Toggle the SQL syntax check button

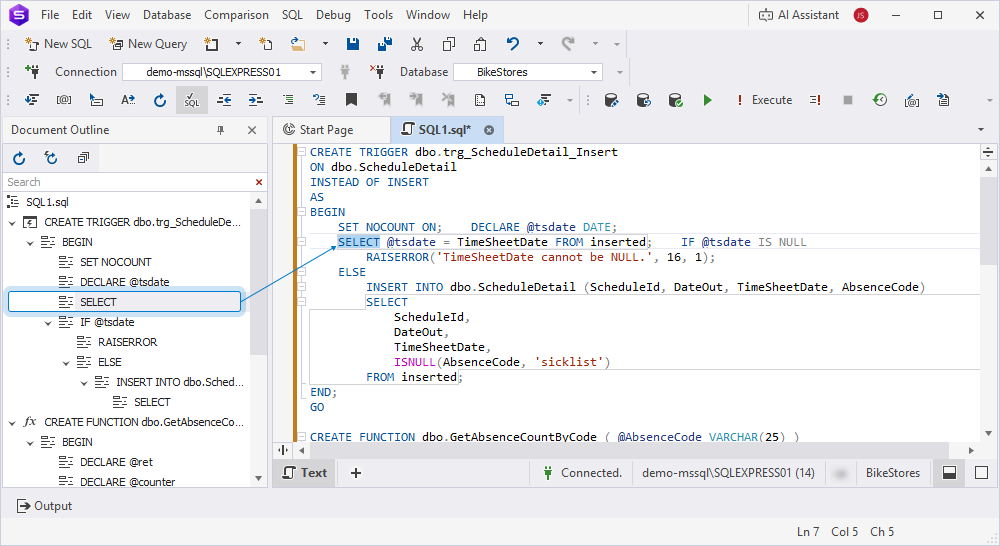click(x=192, y=100)
